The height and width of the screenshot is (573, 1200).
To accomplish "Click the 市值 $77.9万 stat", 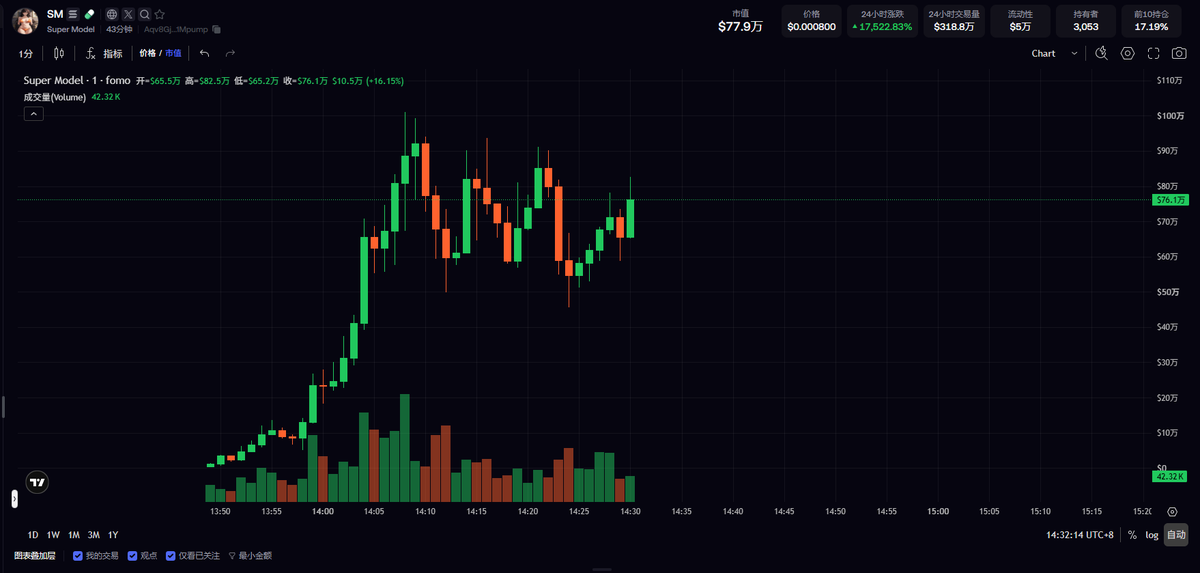I will [x=740, y=21].
